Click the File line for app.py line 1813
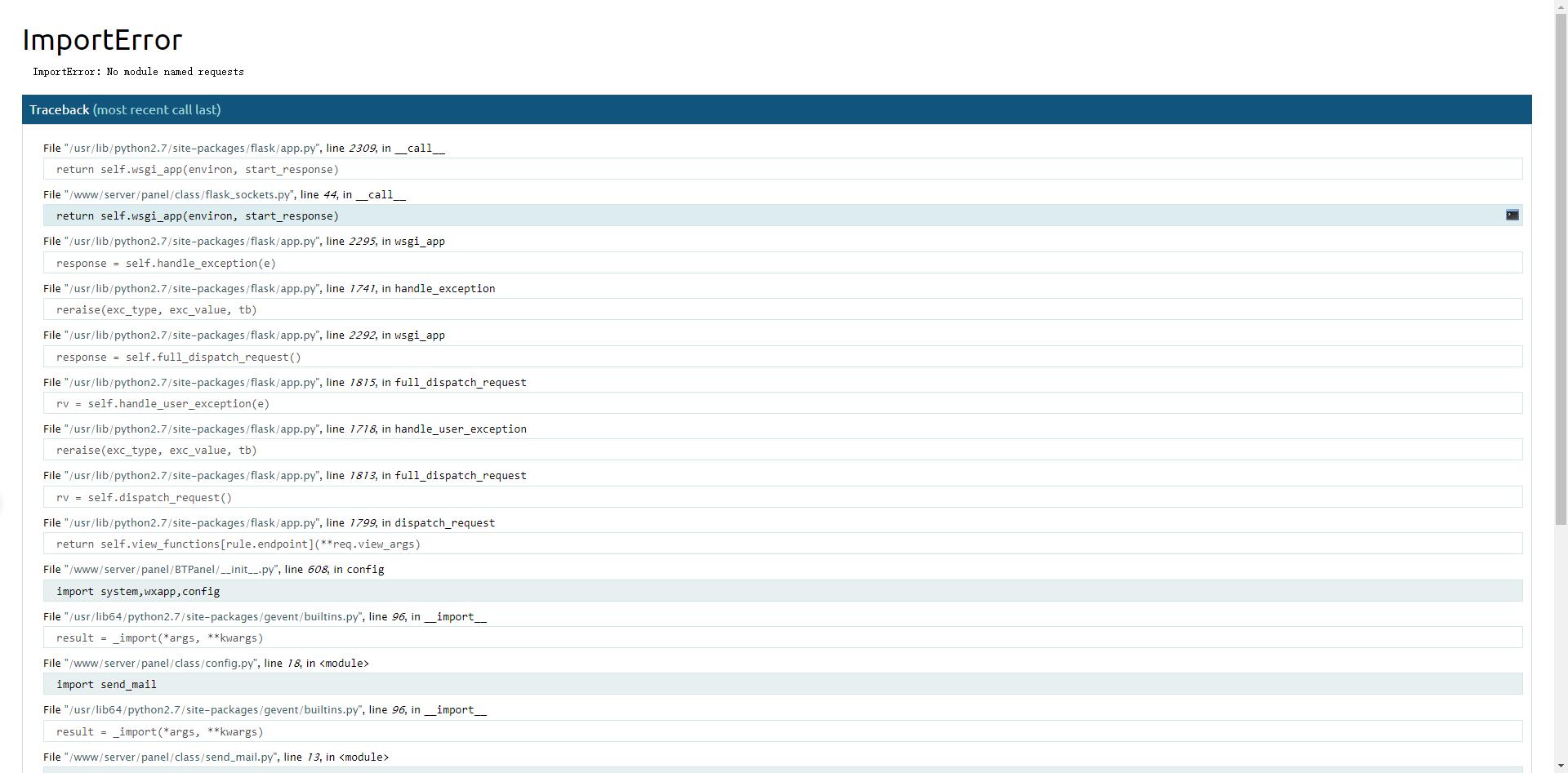1568x773 pixels. 285,475
